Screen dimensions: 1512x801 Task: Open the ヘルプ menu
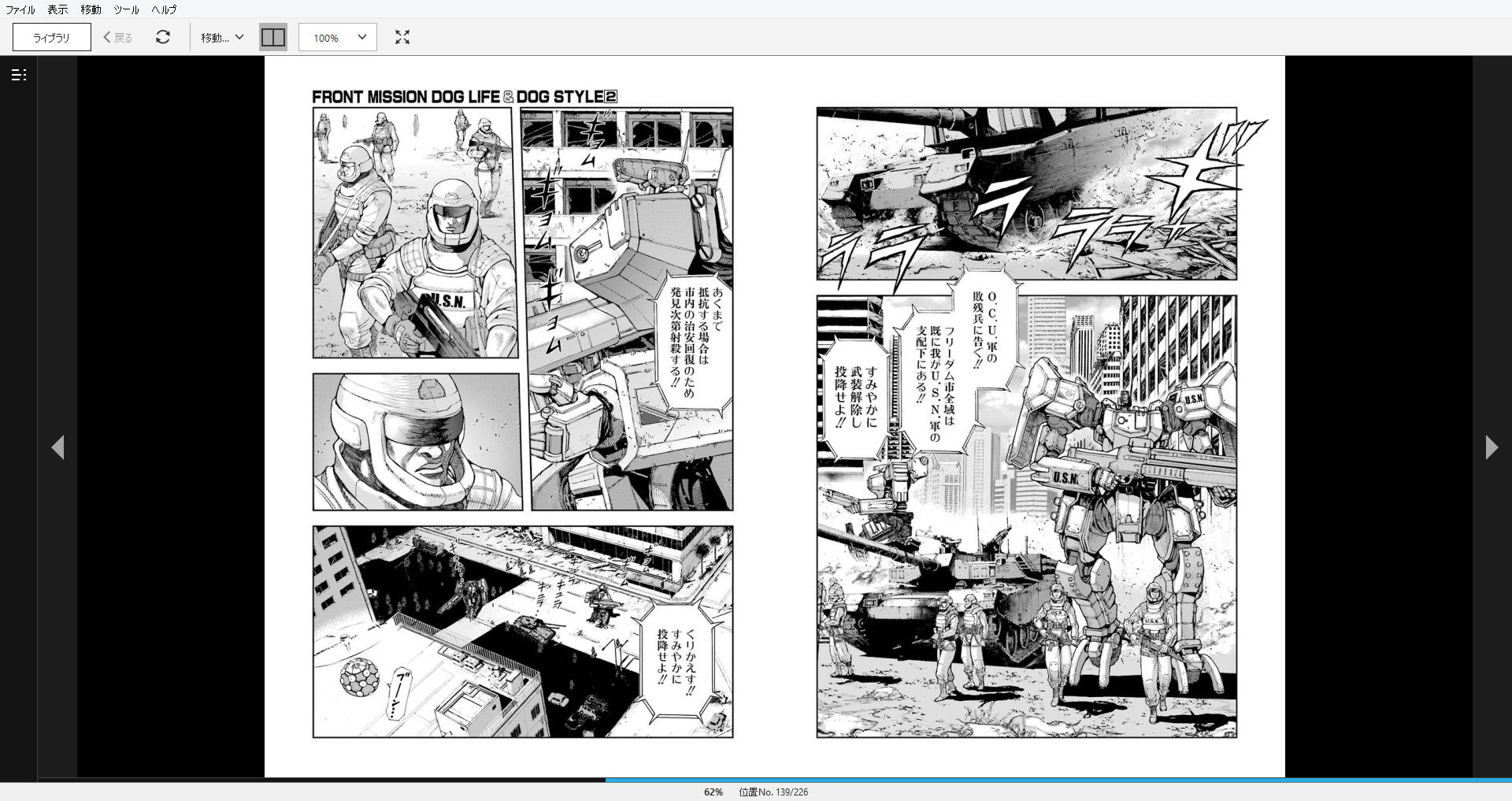tap(164, 9)
